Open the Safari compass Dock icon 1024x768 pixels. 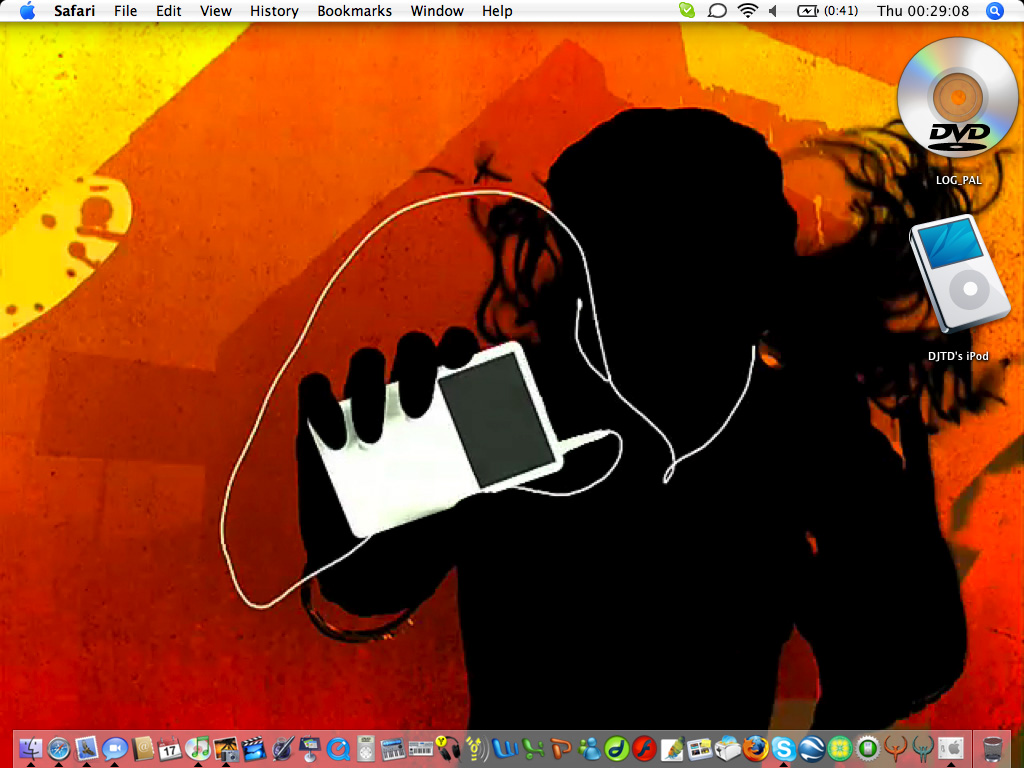tap(59, 748)
